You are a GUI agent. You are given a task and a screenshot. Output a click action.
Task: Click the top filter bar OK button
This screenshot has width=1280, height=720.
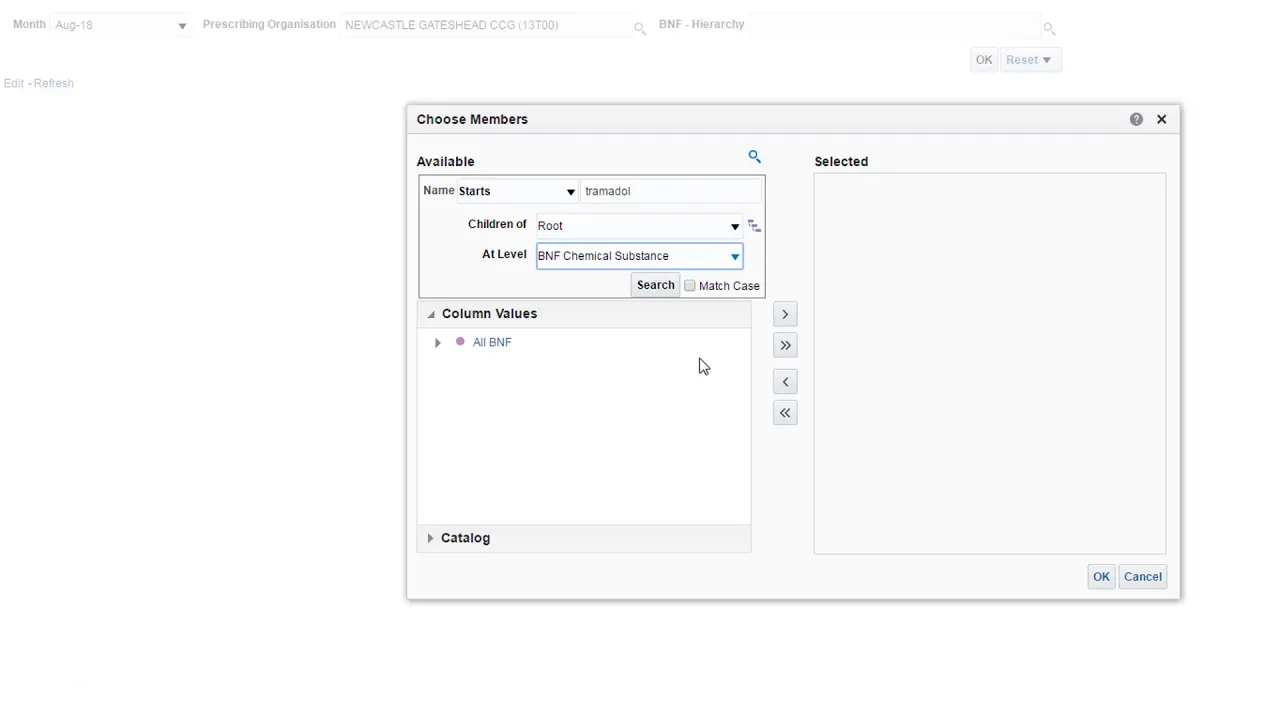984,60
